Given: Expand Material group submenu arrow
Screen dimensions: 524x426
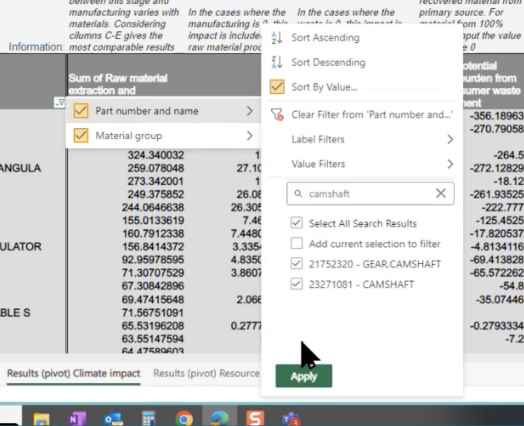Looking at the screenshot, I should 249,136.
